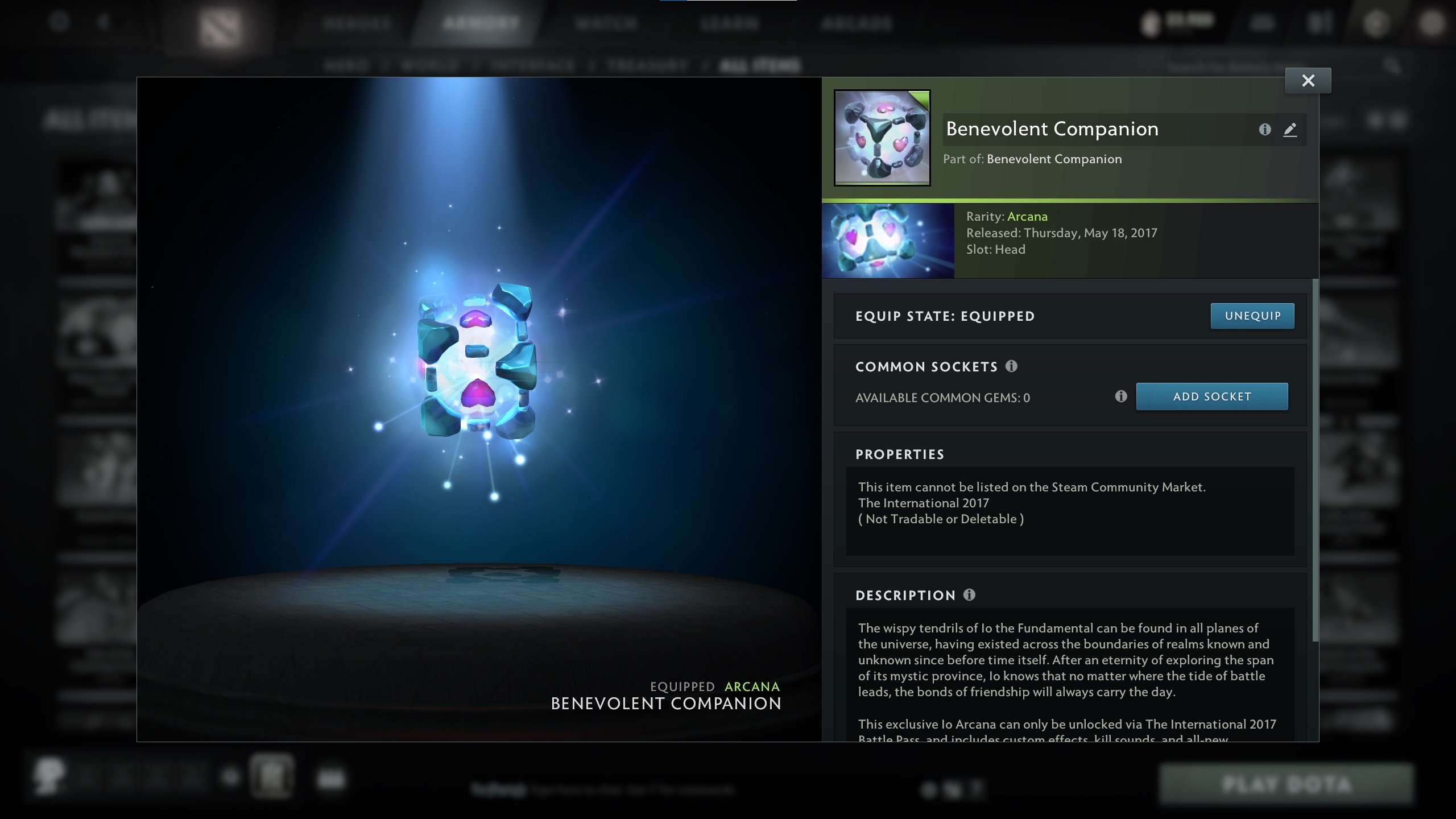Click the blurred profile avatar icon top-right
1456x819 pixels.
click(x=1430, y=23)
